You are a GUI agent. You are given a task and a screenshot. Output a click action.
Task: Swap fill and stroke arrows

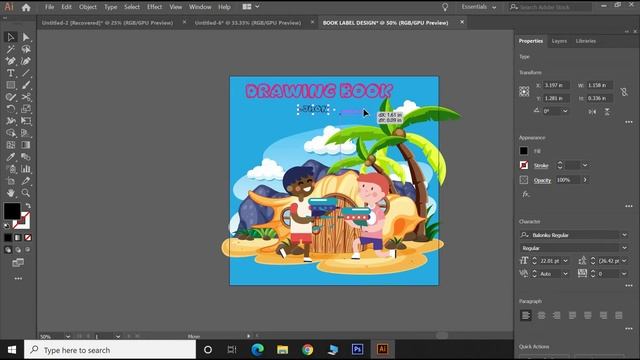28,206
